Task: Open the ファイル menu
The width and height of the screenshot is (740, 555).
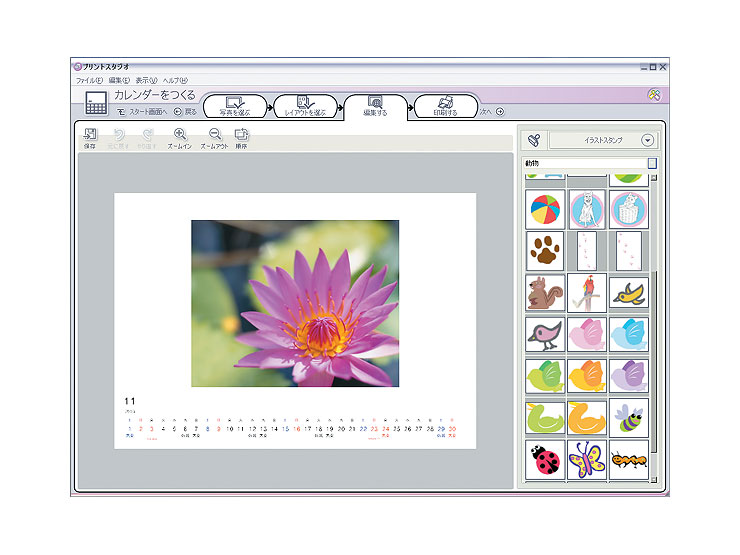Action: click(x=89, y=80)
